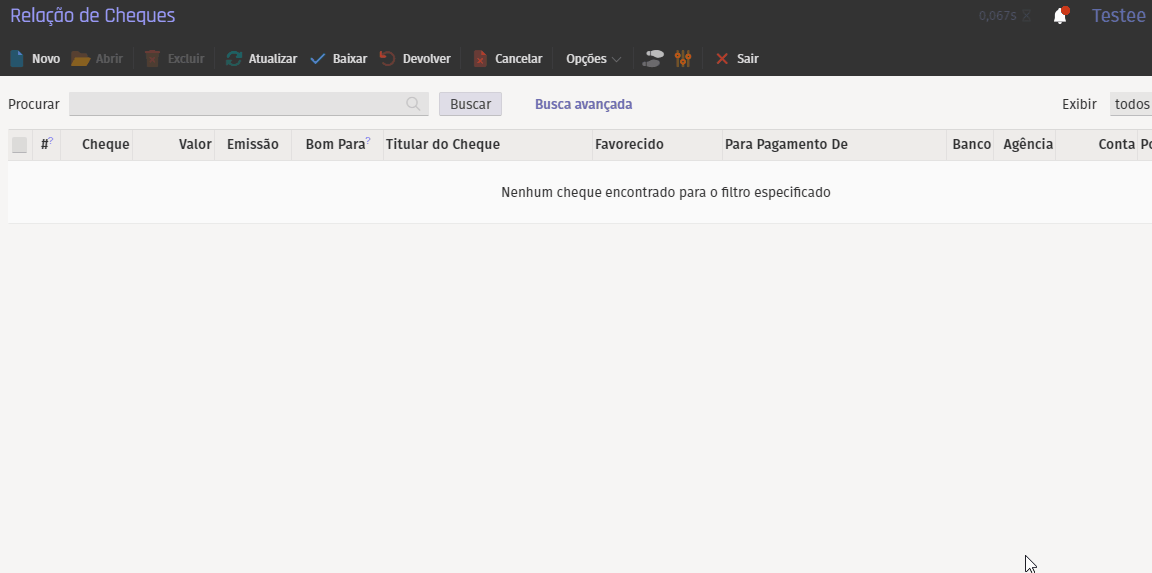The image size is (1152, 573).
Task: Toggle the select-all checkbox in table header
Action: [x=20, y=145]
